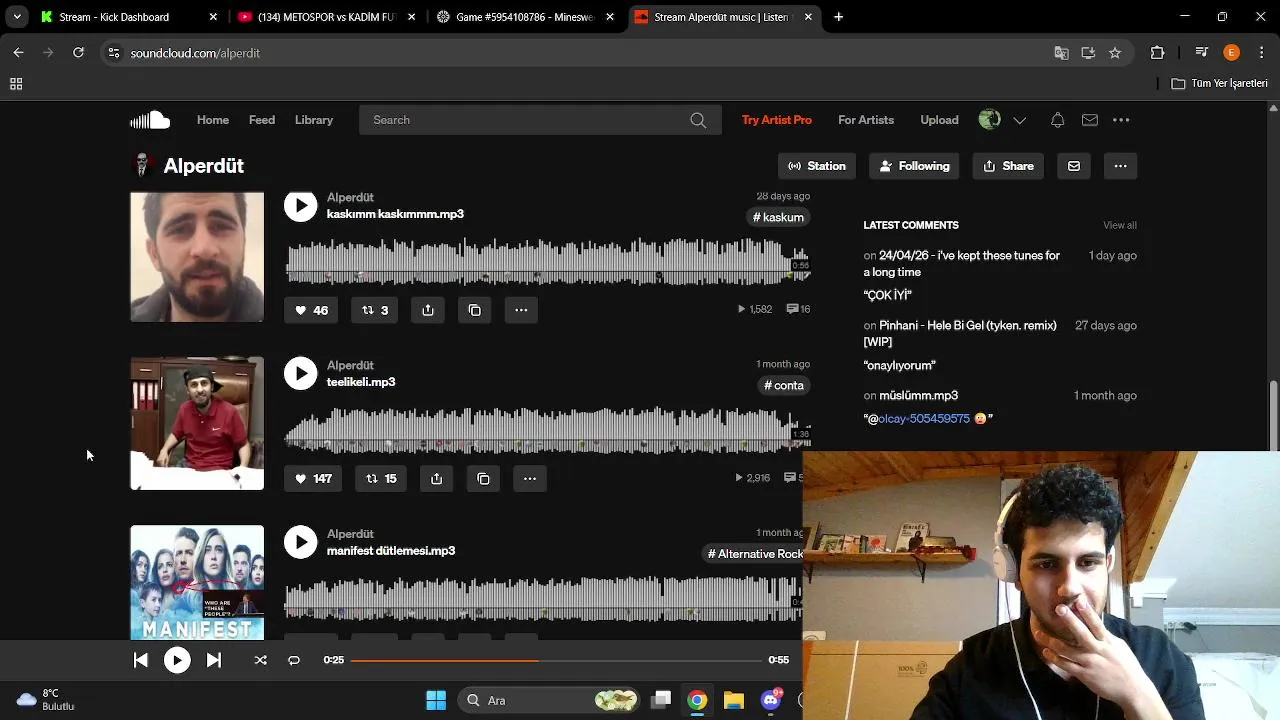Screen dimensions: 1280x720
Task: Like teelikeli.mp3 with 147 likes
Action: (x=313, y=478)
